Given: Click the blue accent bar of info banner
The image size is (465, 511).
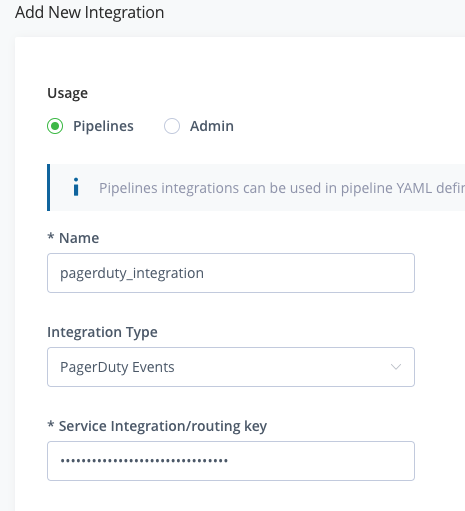Looking at the screenshot, I should [x=49, y=187].
